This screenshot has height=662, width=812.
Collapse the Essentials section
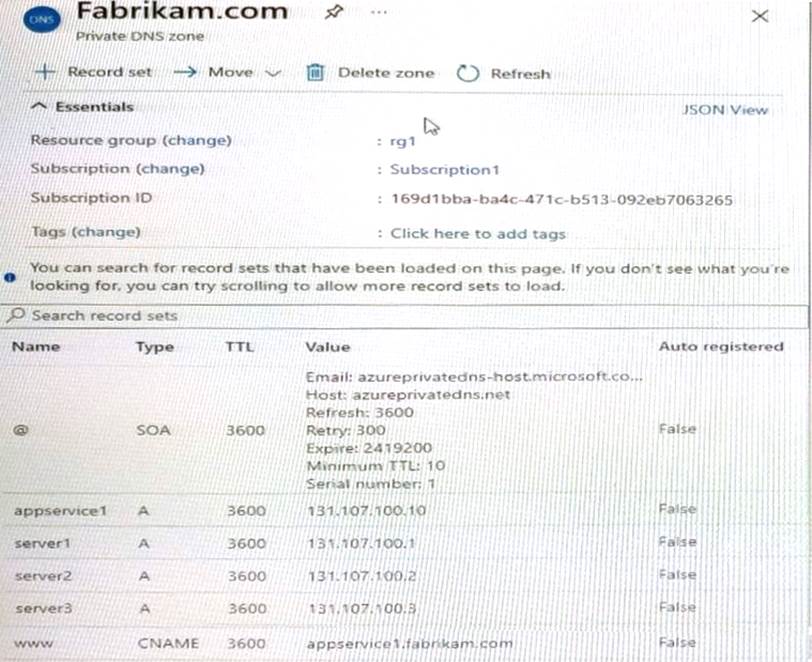click(83, 106)
